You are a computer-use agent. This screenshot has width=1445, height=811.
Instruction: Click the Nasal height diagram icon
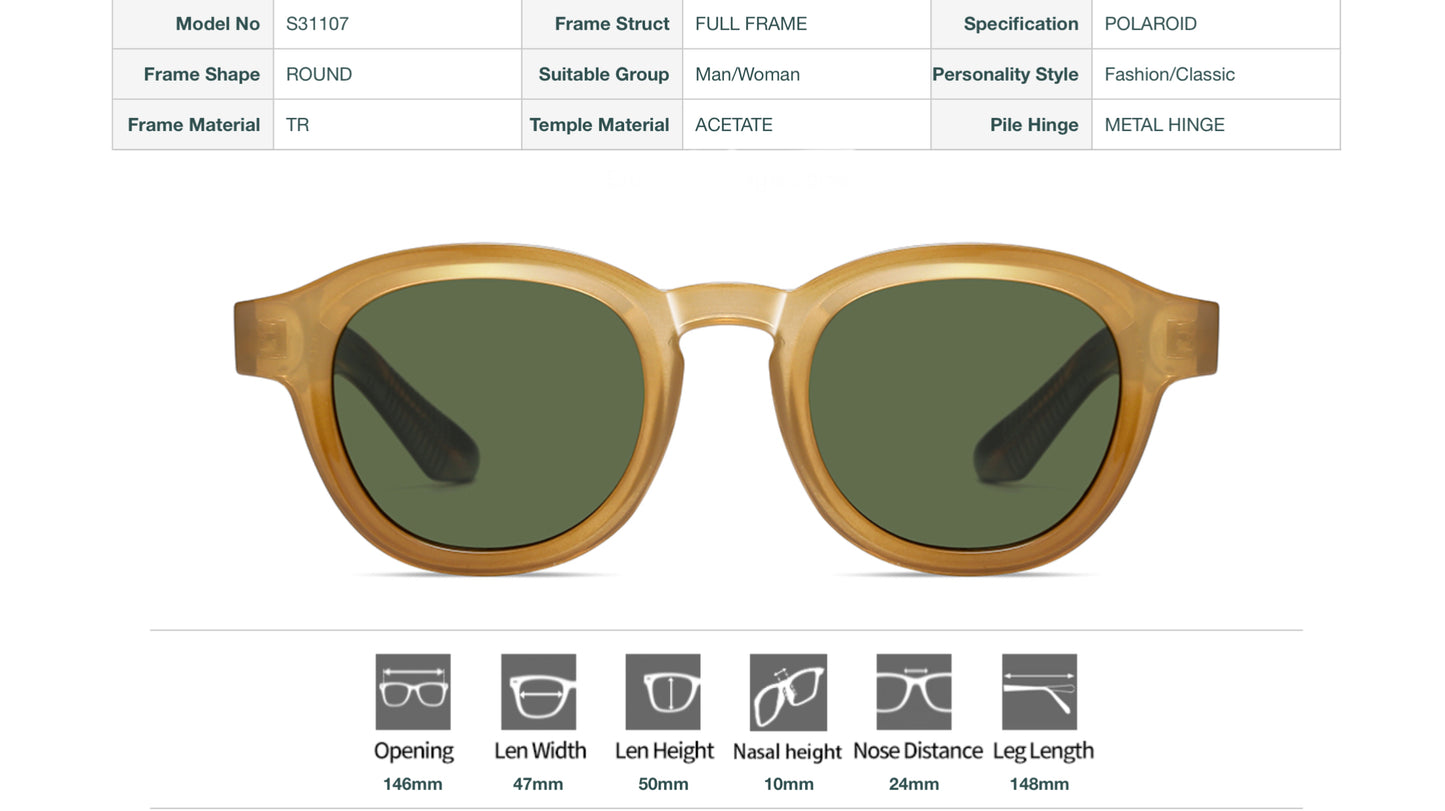(x=788, y=691)
